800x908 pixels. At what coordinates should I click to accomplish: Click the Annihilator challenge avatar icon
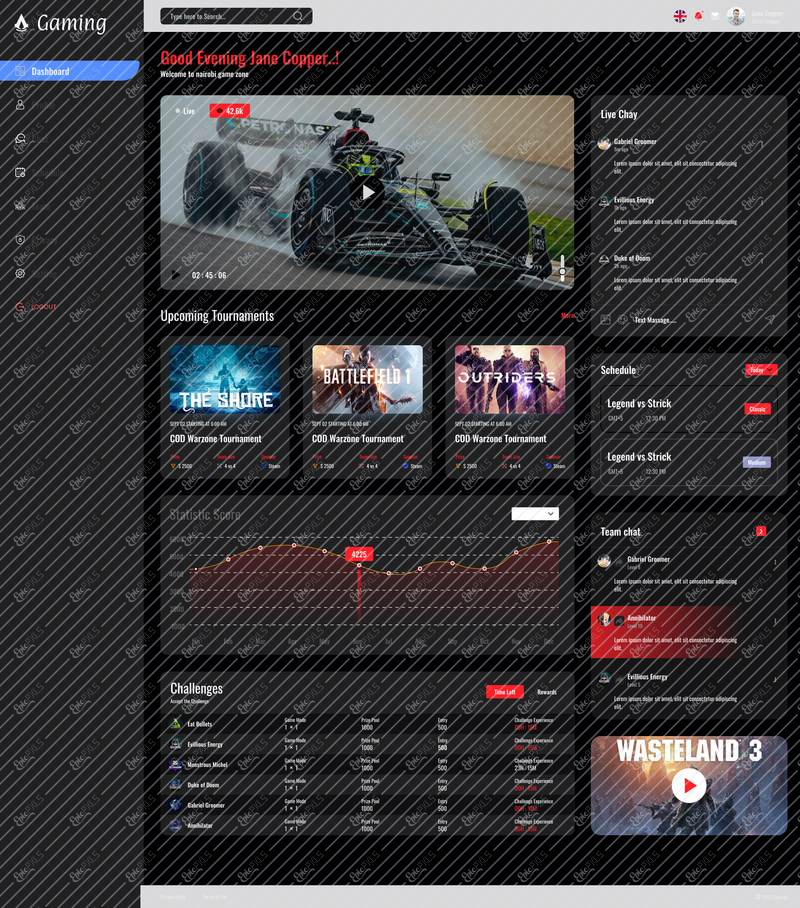click(176, 825)
